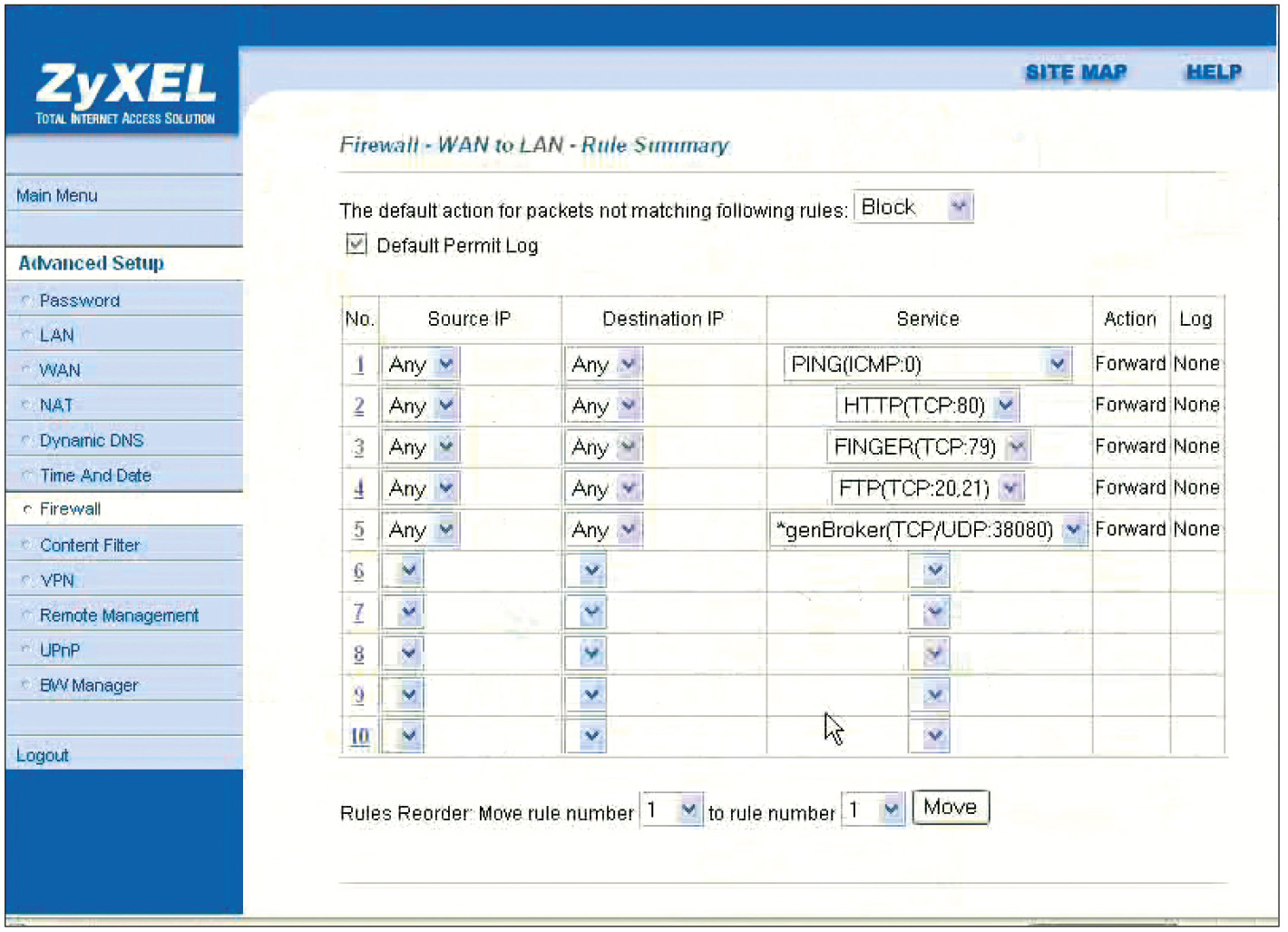Viewport: 1288px width, 932px height.
Task: Open rule number 9 link
Action: point(359,695)
